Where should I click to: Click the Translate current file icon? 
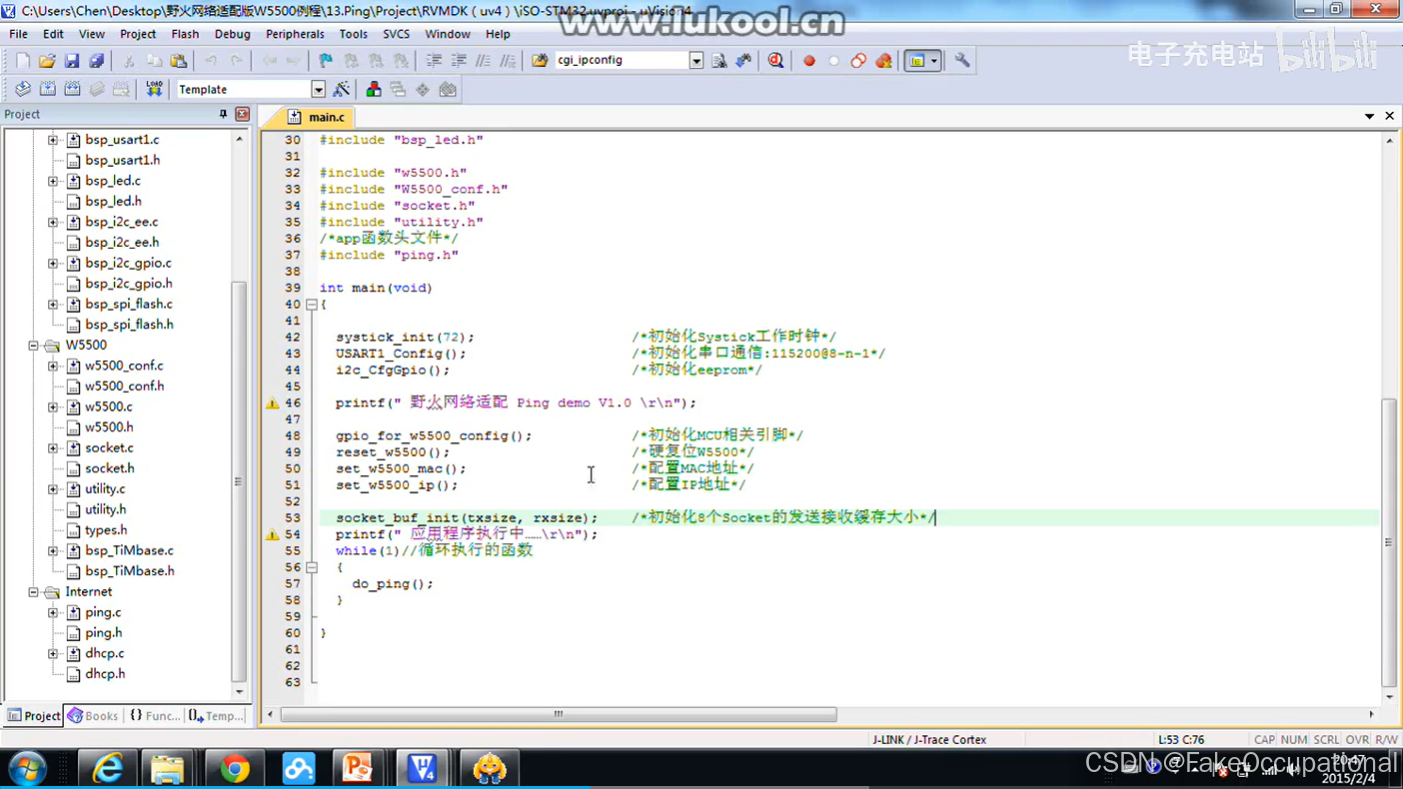point(22,90)
